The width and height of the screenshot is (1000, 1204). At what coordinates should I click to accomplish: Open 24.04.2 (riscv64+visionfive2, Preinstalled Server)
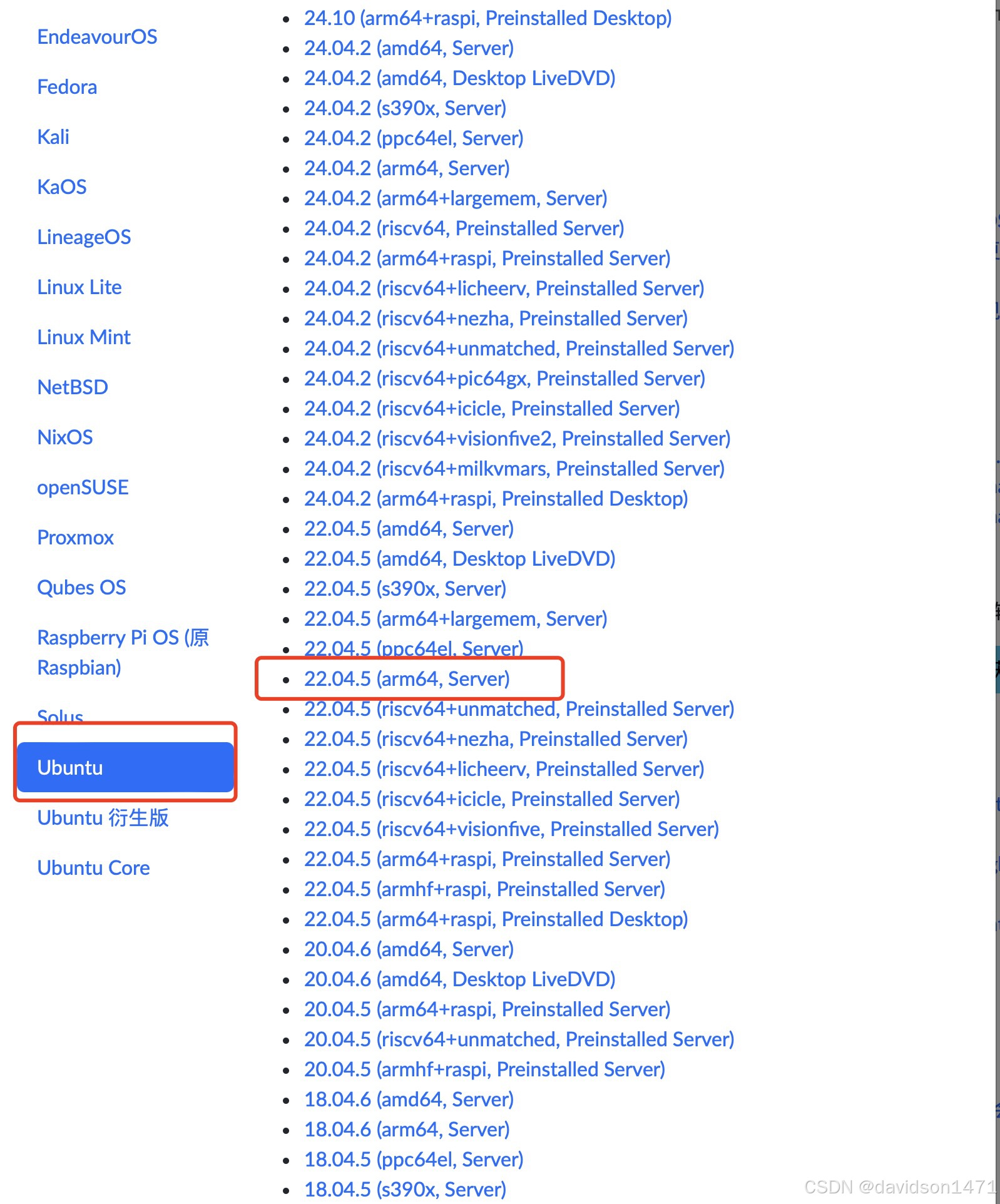(x=518, y=439)
